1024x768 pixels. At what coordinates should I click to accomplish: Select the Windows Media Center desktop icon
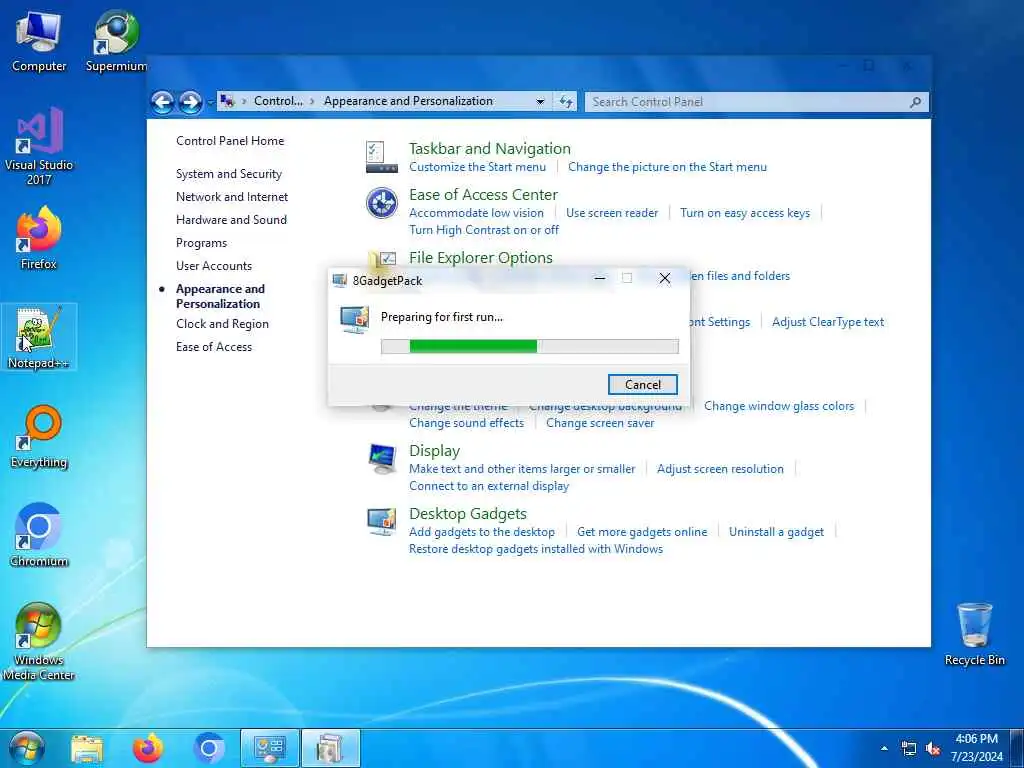[x=39, y=642]
